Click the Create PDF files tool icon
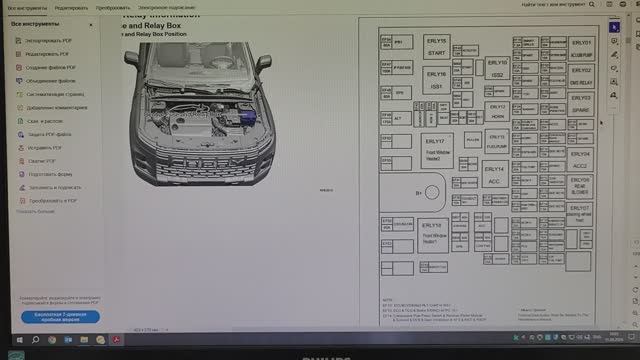640x360 pixels. pyautogui.click(x=19, y=67)
